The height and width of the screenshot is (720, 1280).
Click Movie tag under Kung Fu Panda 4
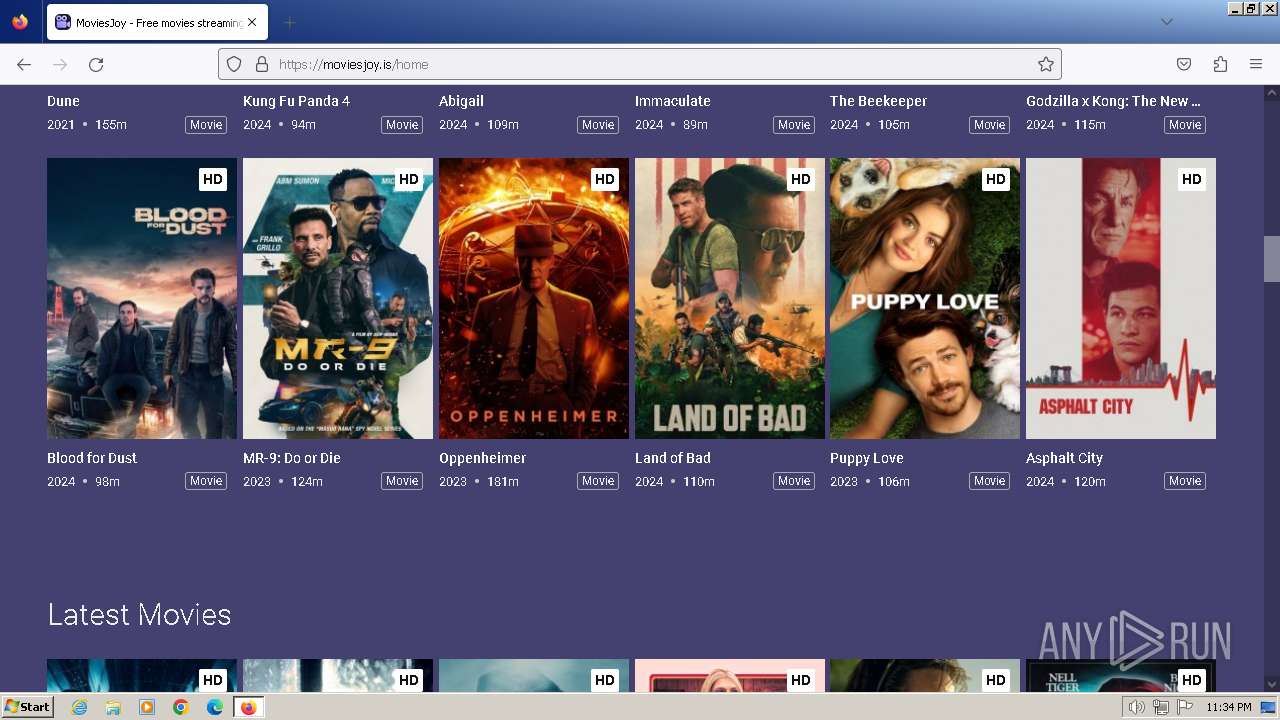click(x=402, y=125)
